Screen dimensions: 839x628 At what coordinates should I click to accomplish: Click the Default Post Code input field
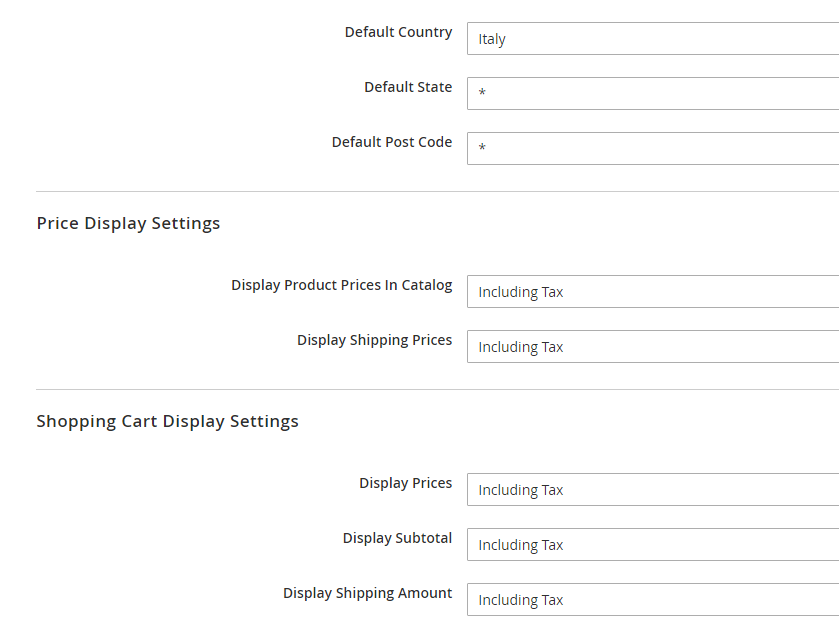point(650,148)
